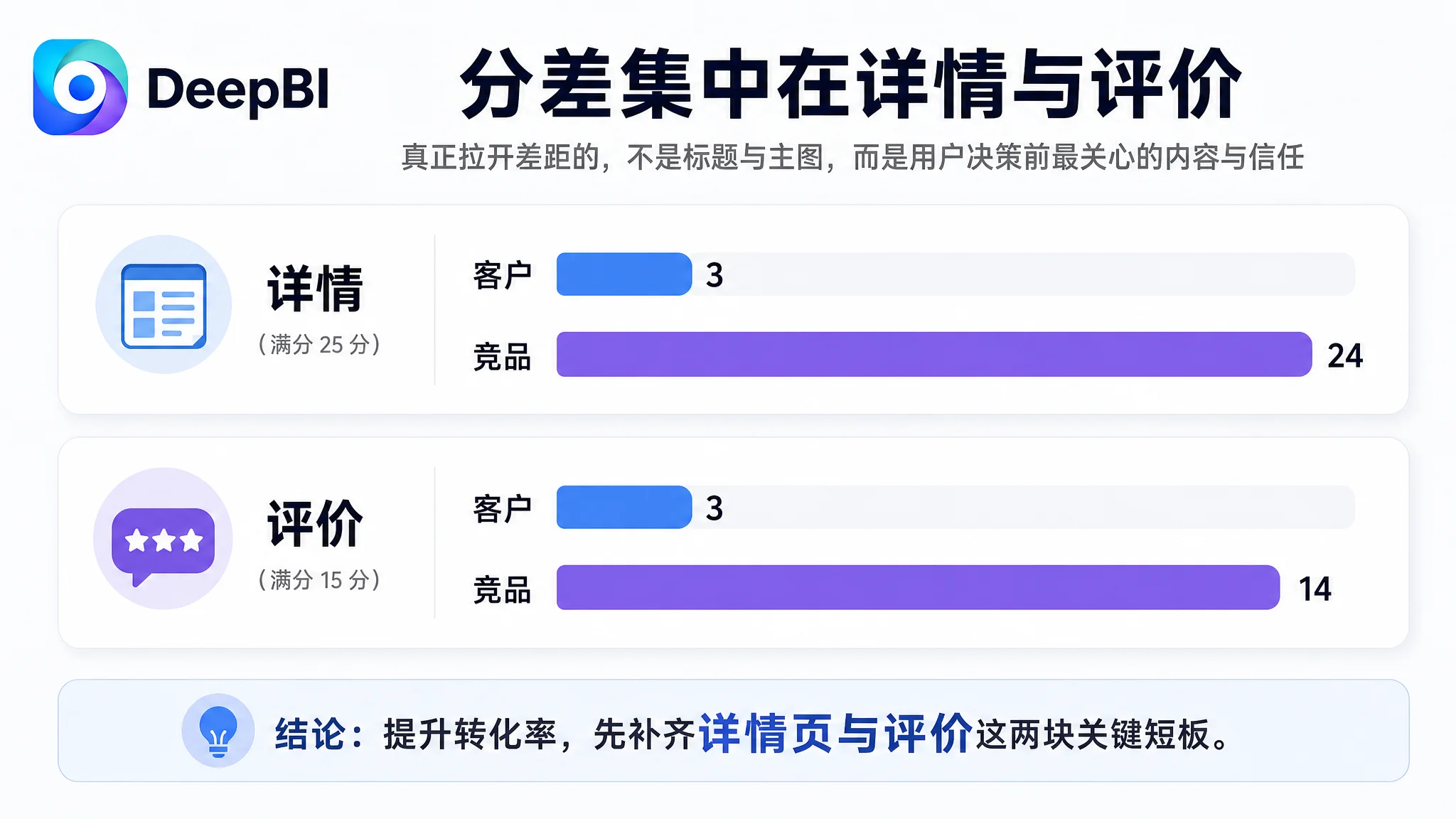Select the purple 竞品 bar scoring 24
This screenshot has height=819, width=1456.
pos(934,354)
